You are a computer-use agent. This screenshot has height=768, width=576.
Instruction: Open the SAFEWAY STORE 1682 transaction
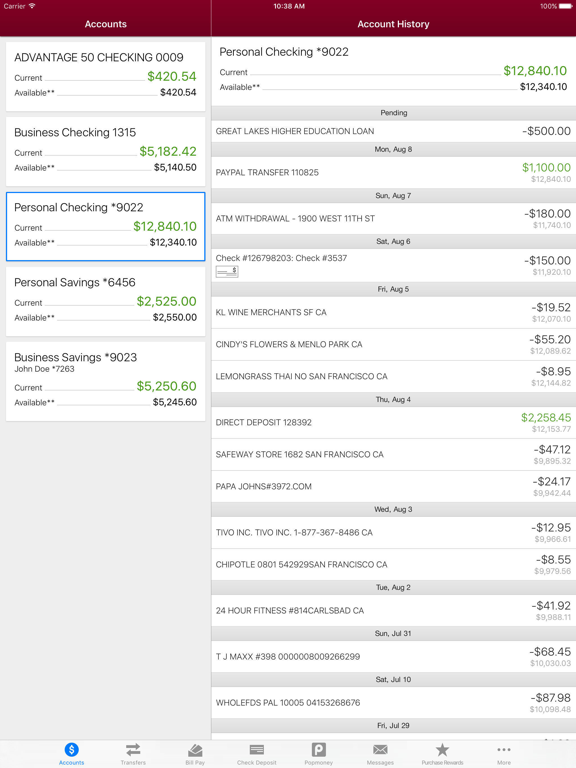click(393, 455)
